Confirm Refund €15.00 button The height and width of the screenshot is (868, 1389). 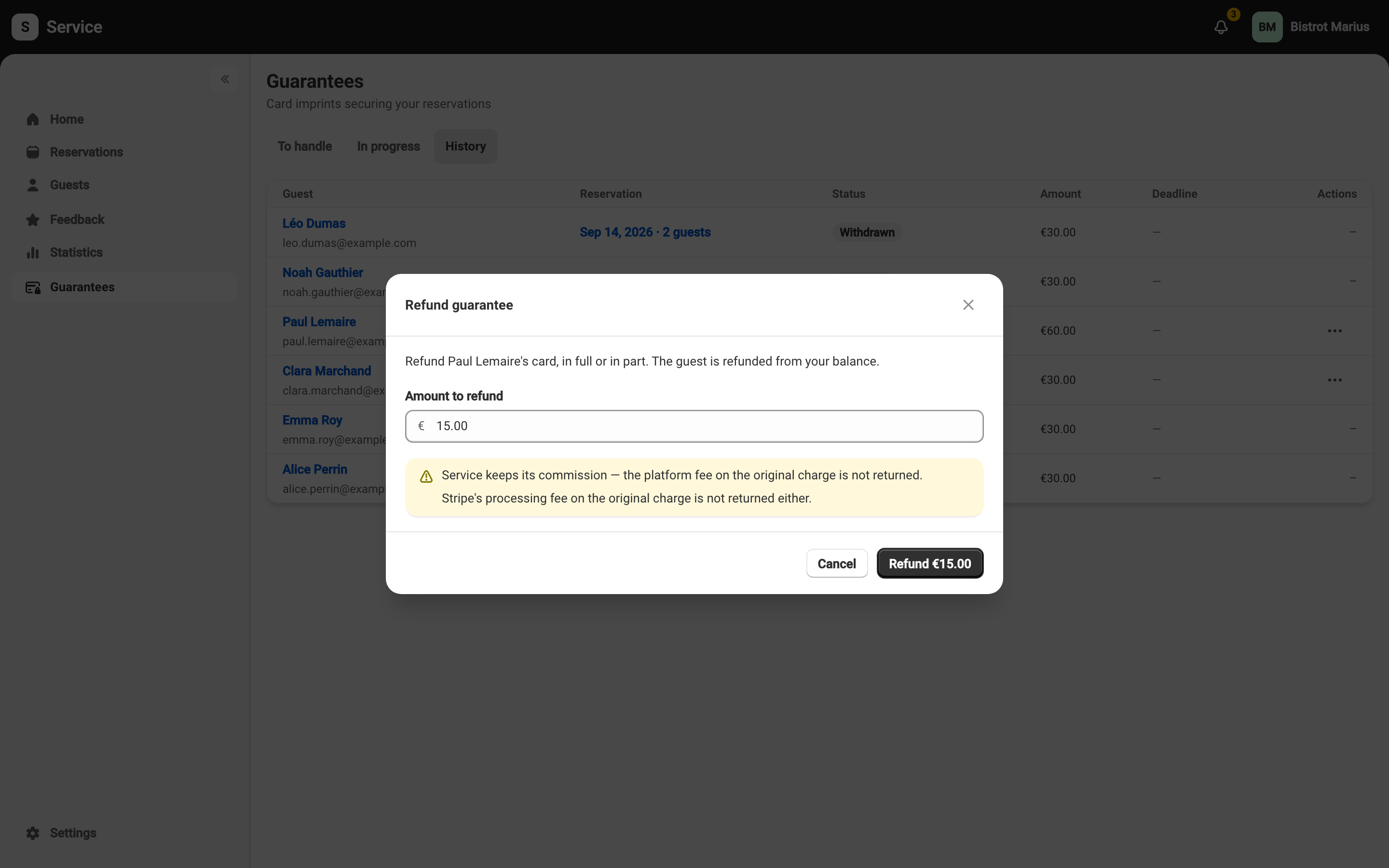[x=930, y=563]
